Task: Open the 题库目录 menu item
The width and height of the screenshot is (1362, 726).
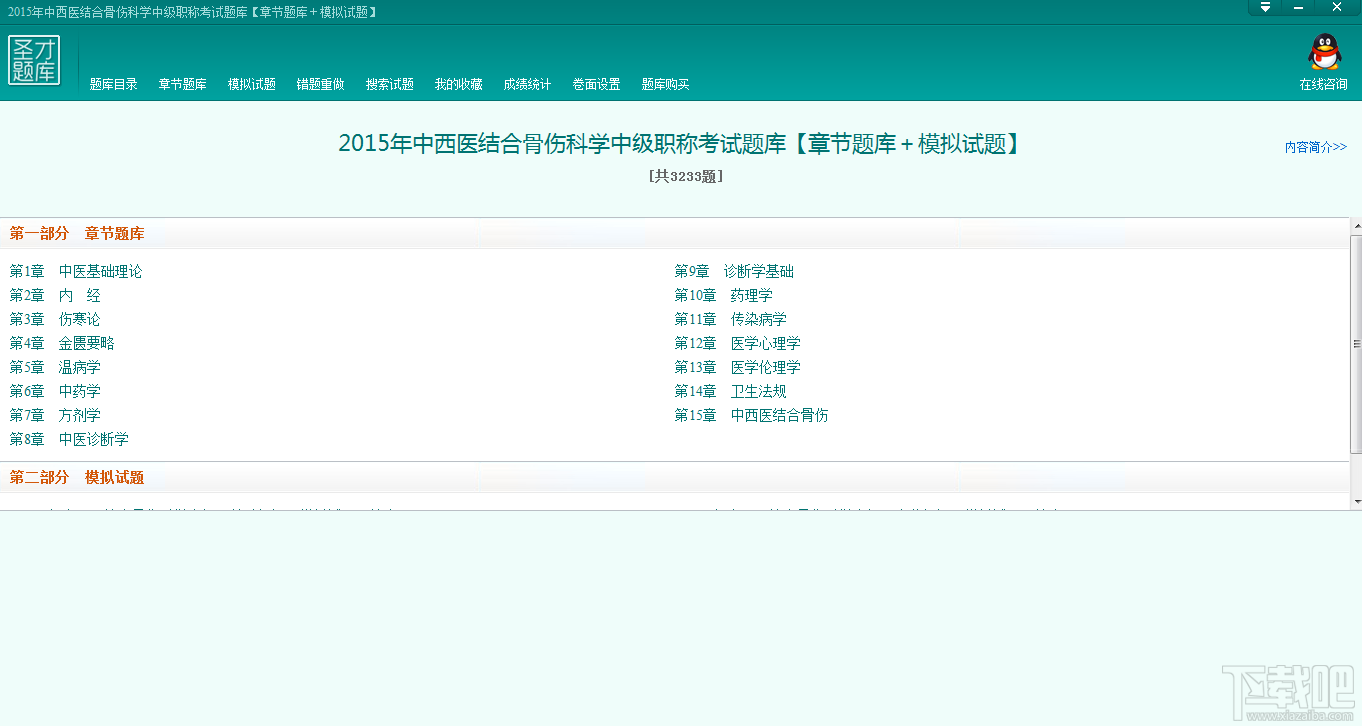Action: click(x=114, y=85)
